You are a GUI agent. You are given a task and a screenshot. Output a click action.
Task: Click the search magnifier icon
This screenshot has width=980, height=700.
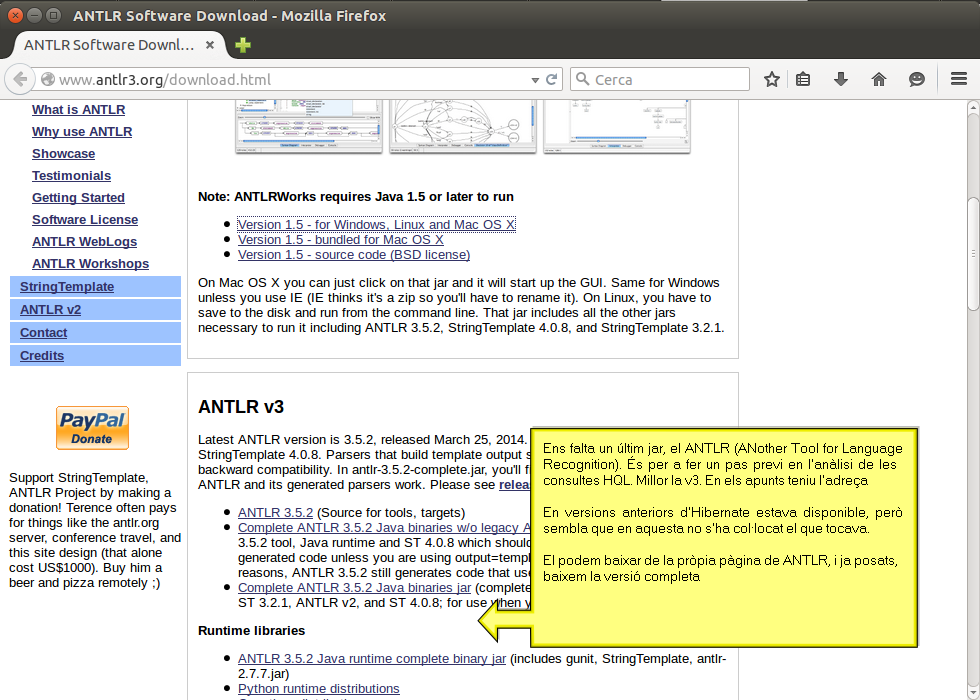pyautogui.click(x=582, y=79)
